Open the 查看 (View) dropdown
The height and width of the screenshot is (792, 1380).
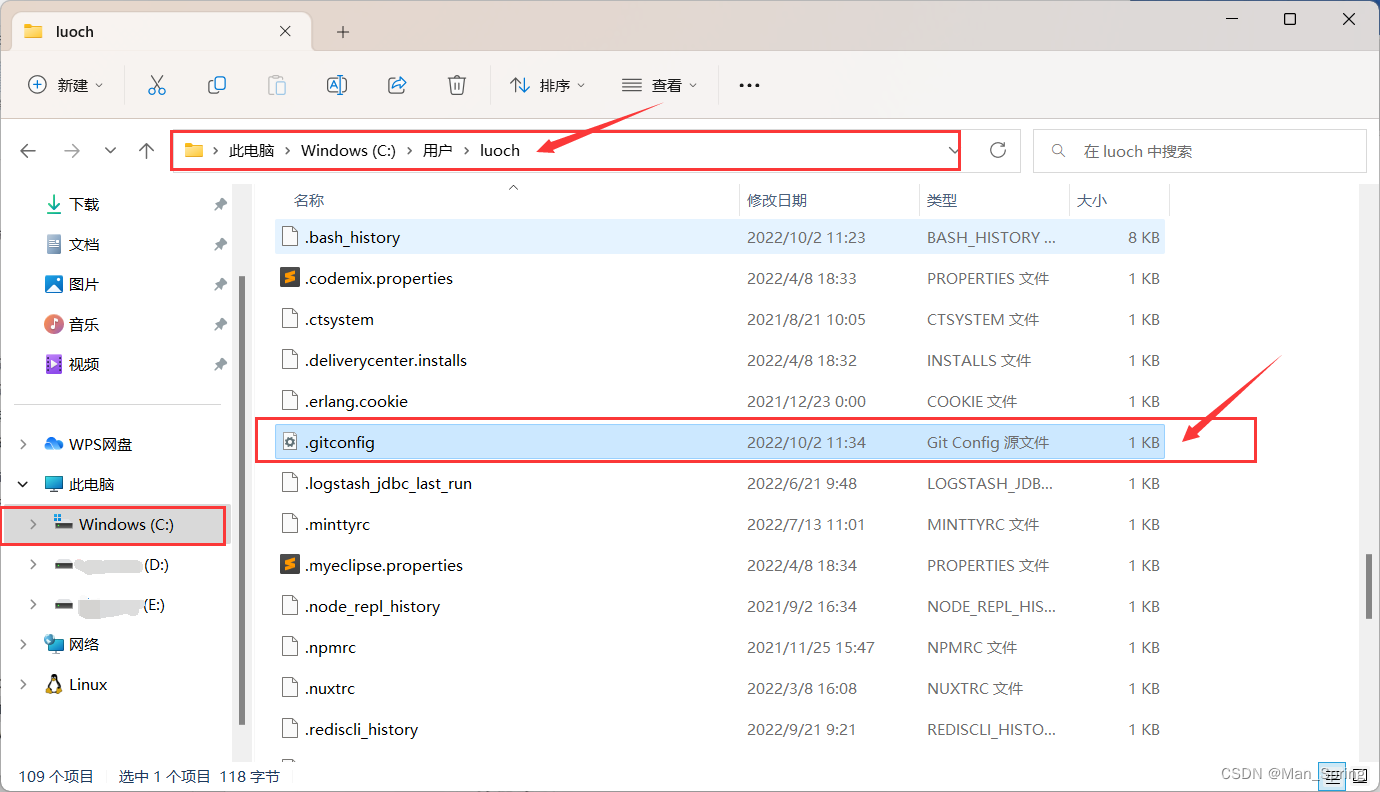[x=659, y=85]
